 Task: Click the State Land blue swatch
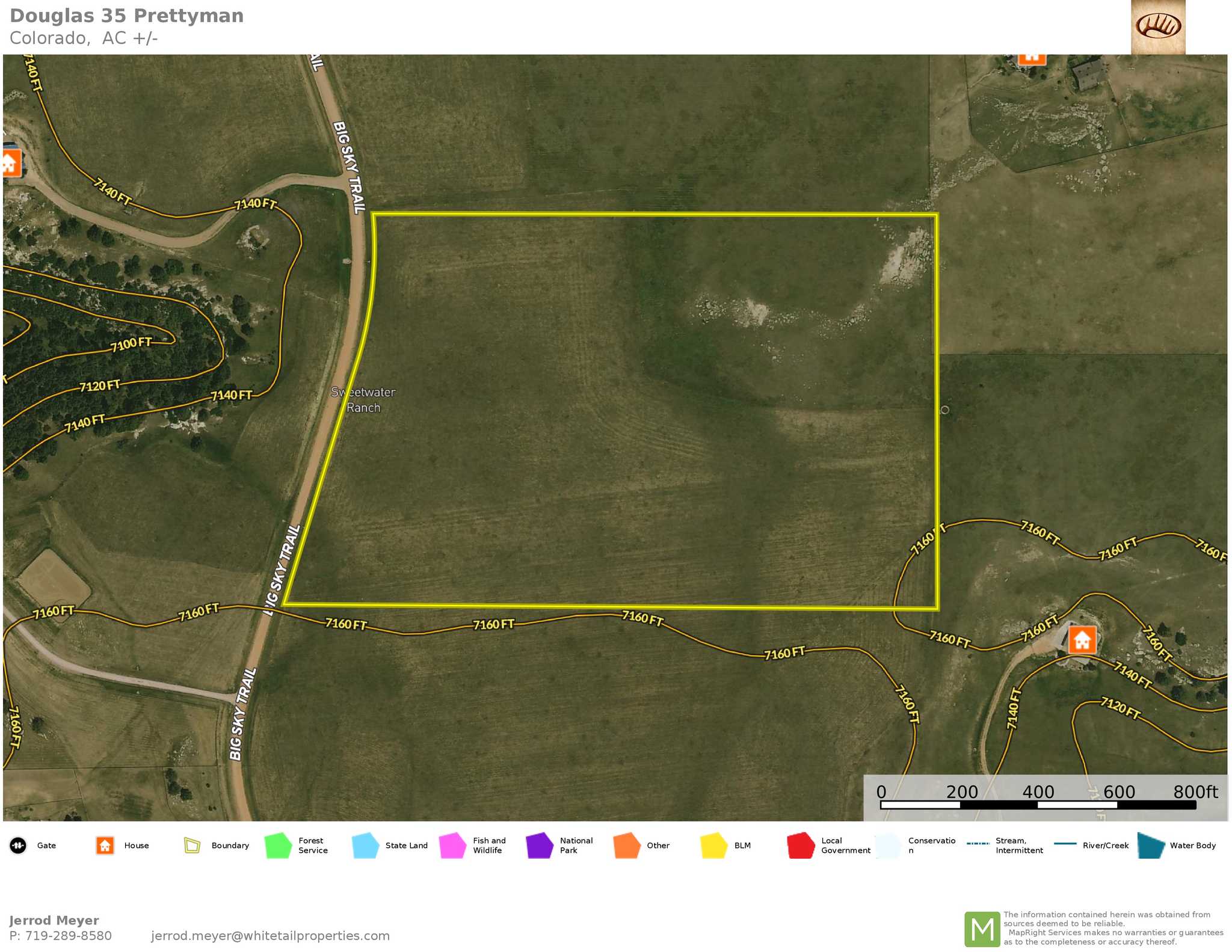365,846
